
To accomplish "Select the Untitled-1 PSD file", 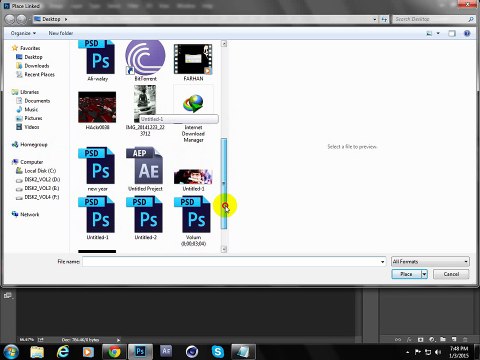I will pyautogui.click(x=97, y=218).
